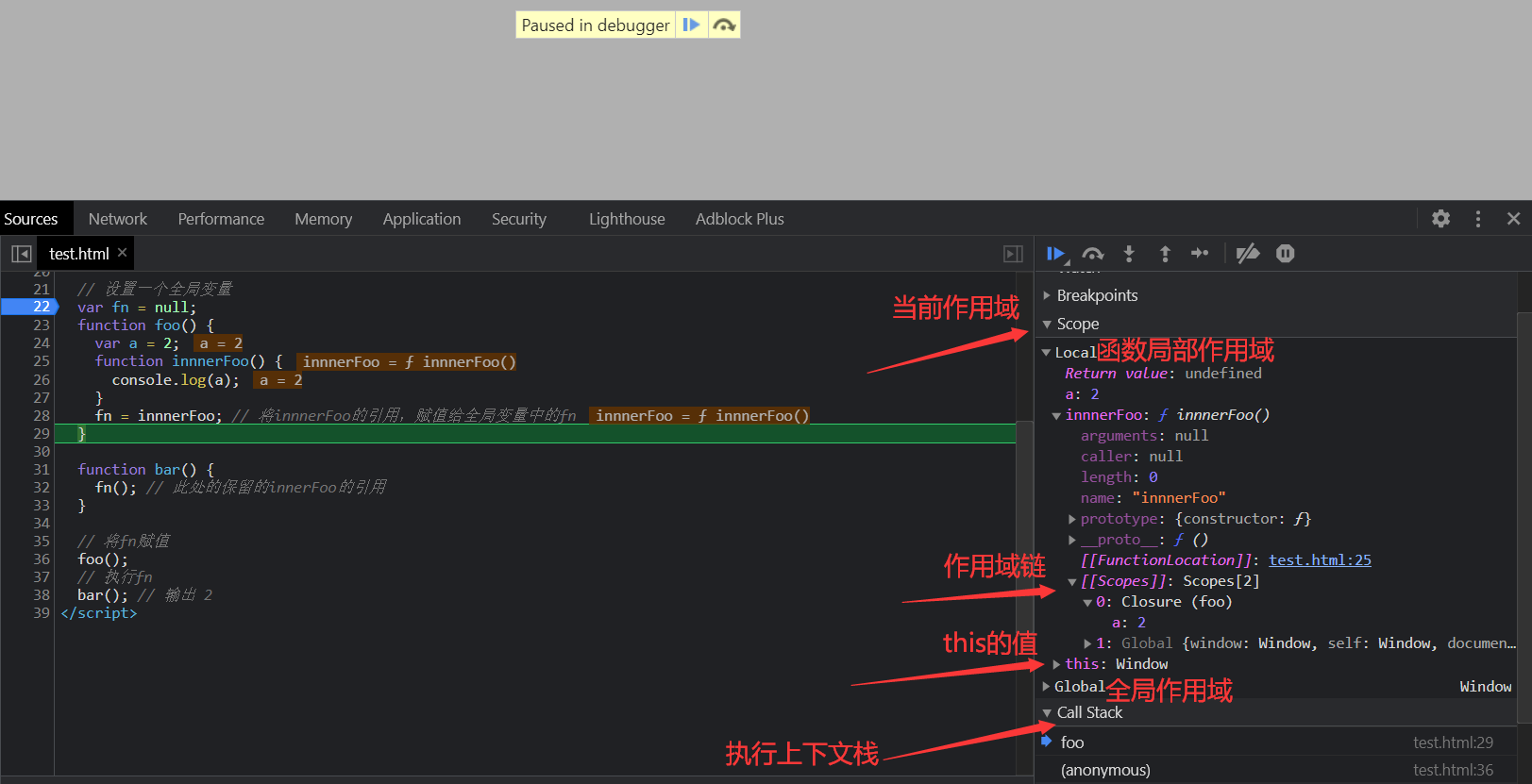Open the Security tab
This screenshot has width=1532, height=784.
(519, 219)
